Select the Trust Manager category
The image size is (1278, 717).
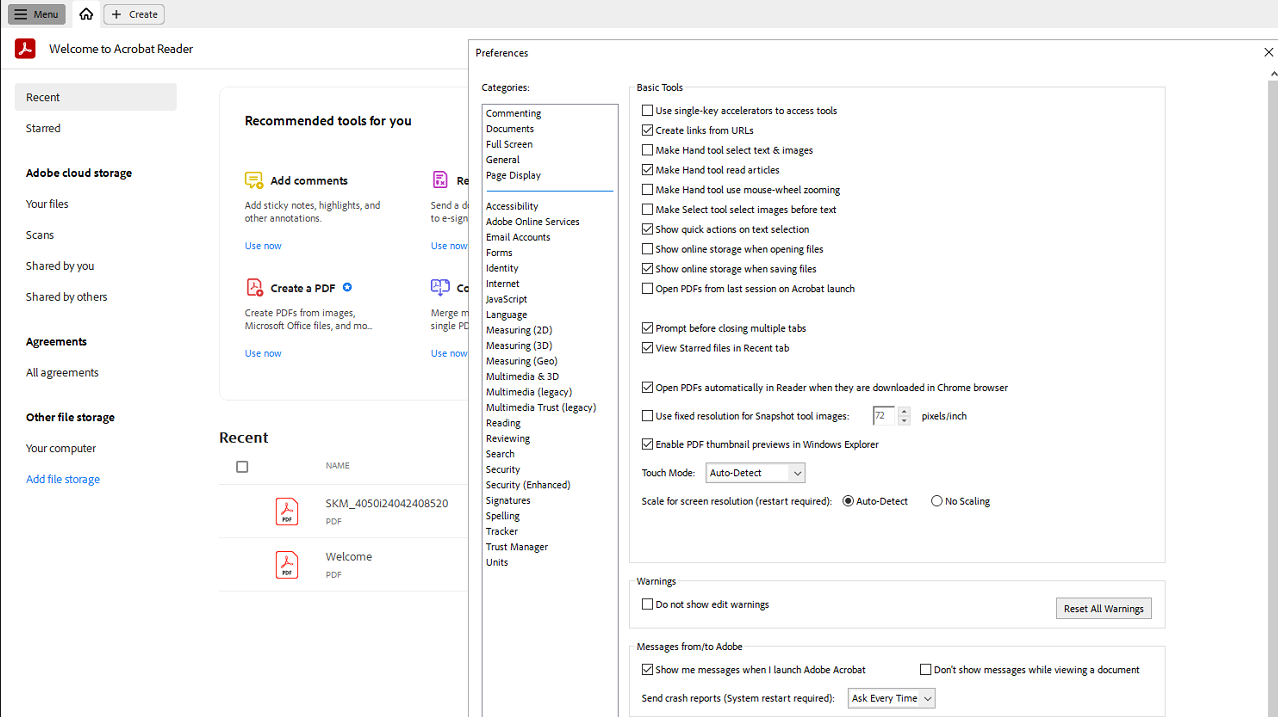coord(517,547)
